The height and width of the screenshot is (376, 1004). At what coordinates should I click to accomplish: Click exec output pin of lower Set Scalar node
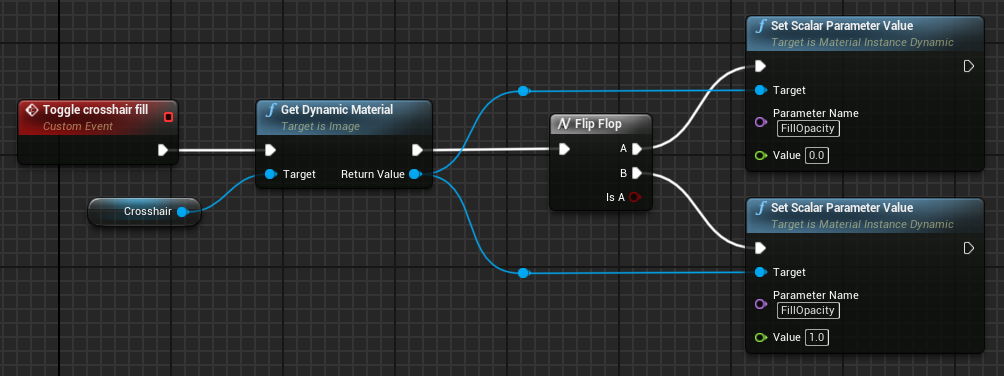pos(969,248)
